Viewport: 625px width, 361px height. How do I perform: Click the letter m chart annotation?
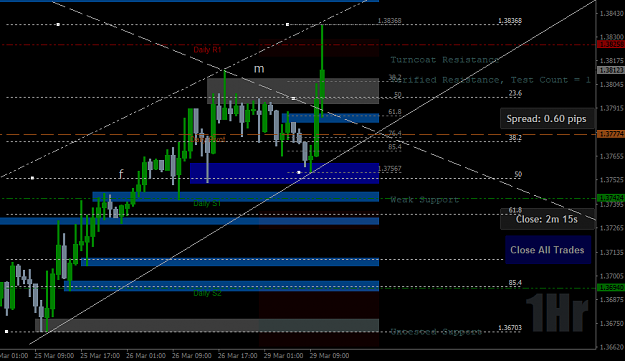click(259, 69)
